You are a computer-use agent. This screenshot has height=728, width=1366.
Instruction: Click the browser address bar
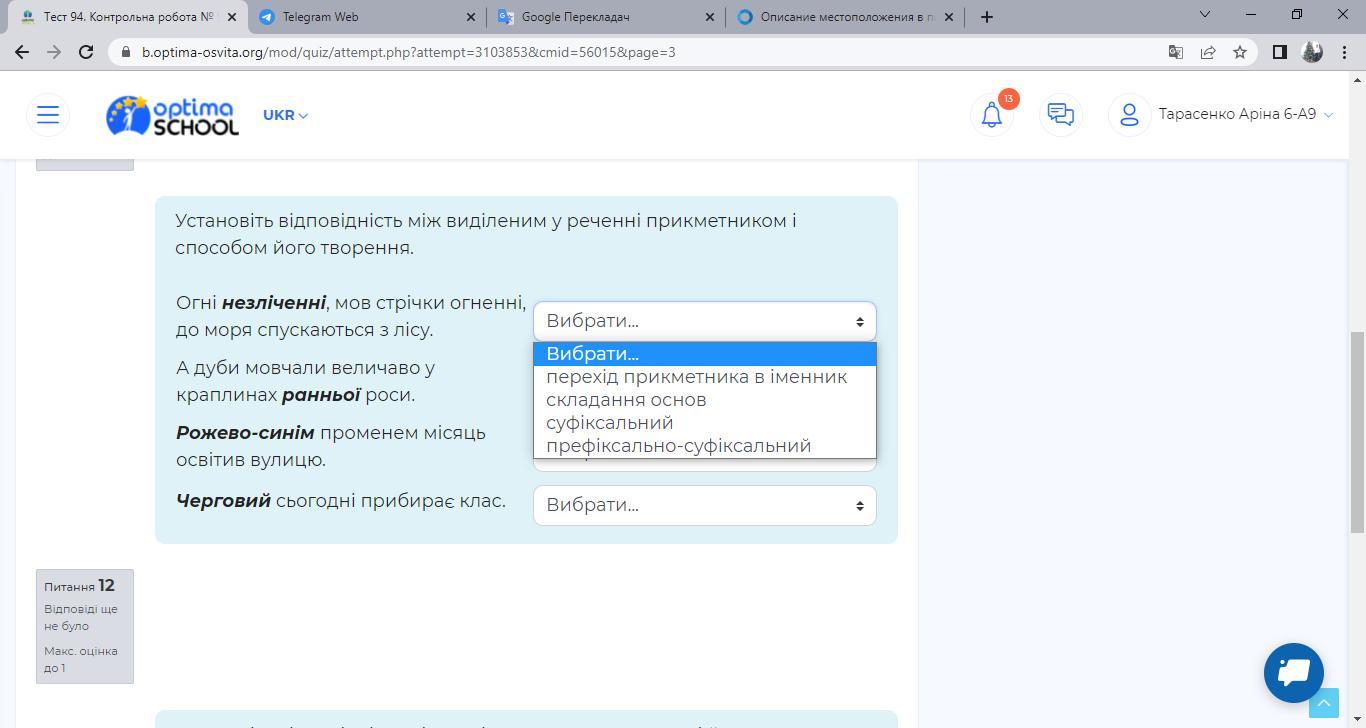[x=640, y=52]
